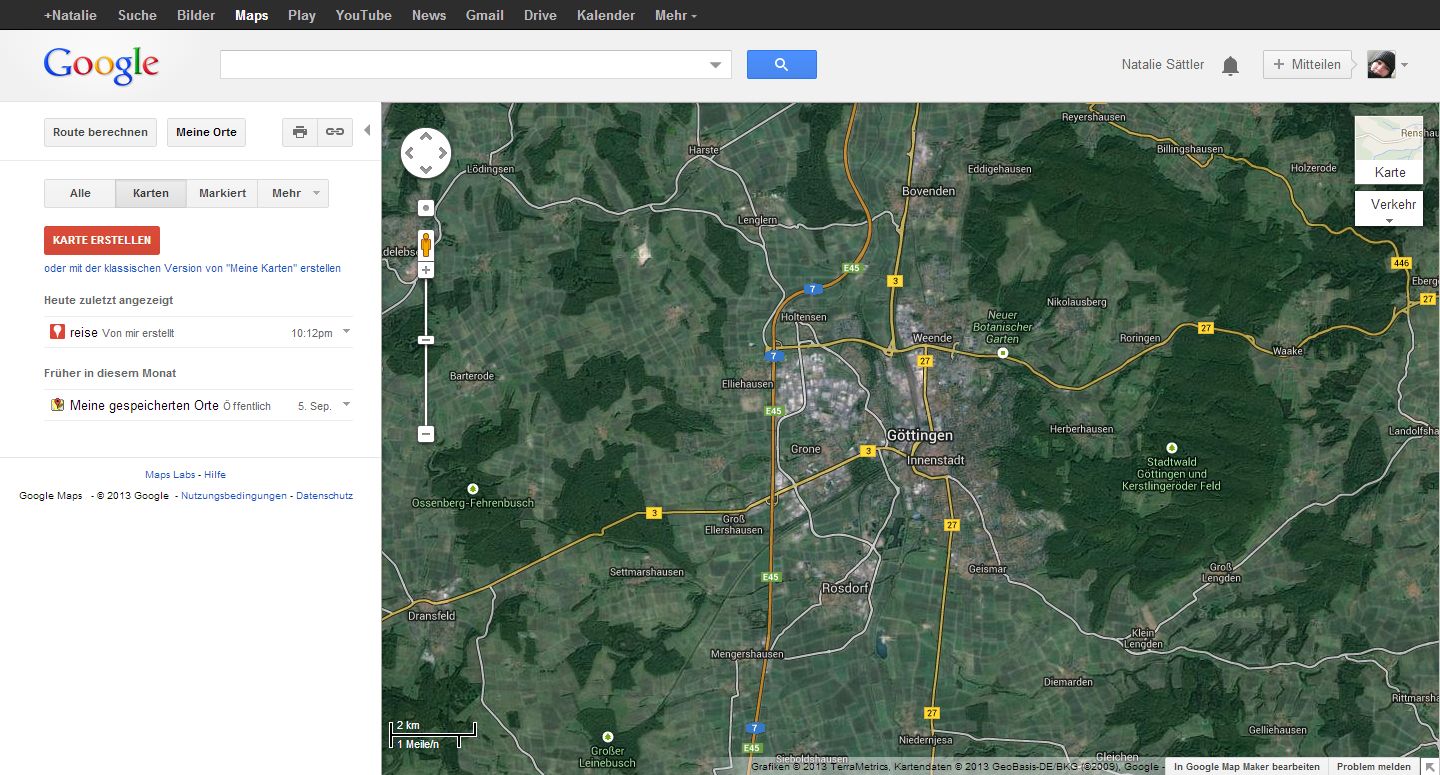
Task: Select the Markiert tab
Action: (222, 193)
